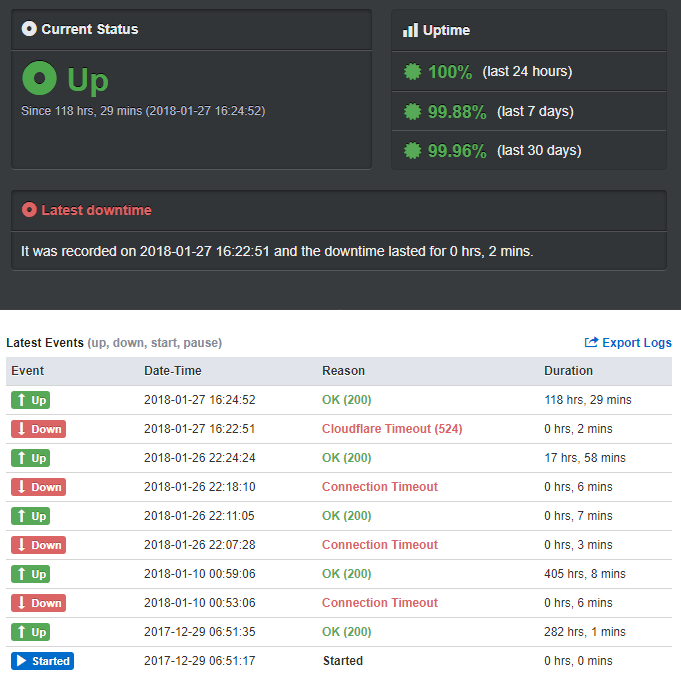681x674 pixels.
Task: Click the Uptime bar chart icon
Action: coord(410,30)
